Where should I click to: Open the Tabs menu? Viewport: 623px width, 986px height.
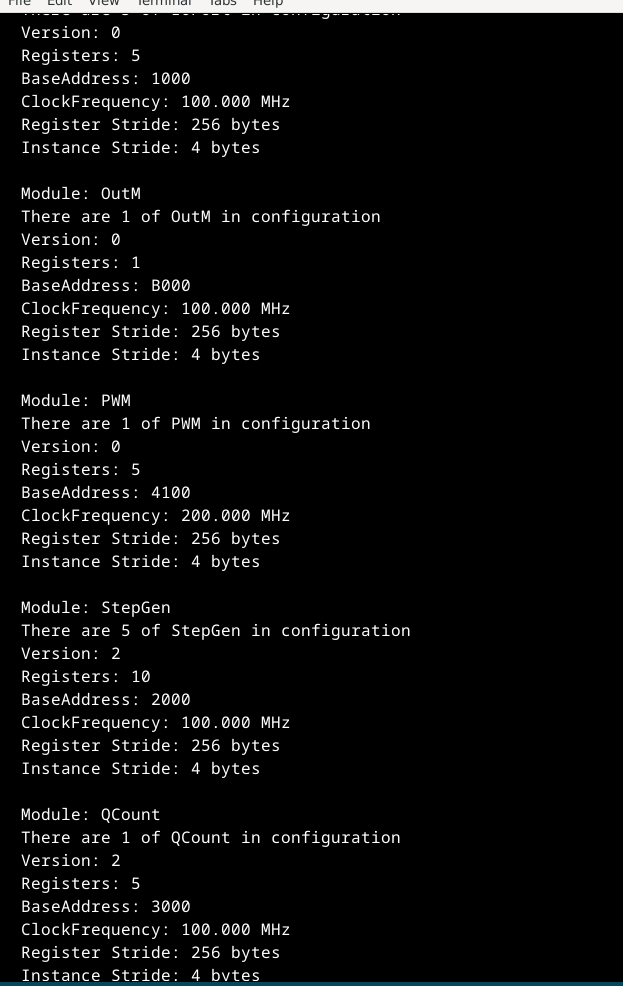(x=223, y=3)
